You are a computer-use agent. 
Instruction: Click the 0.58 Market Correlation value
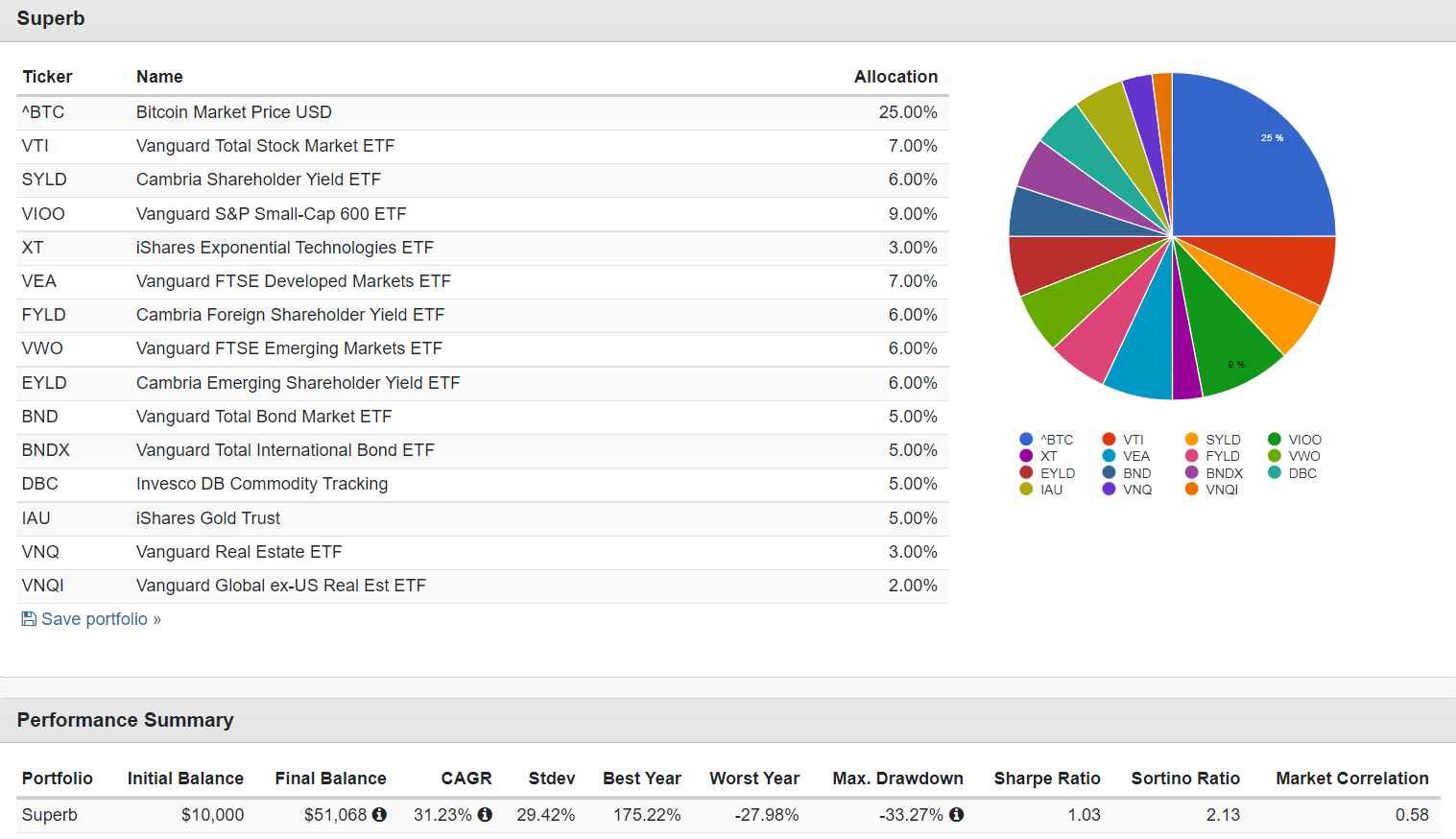click(x=1412, y=815)
